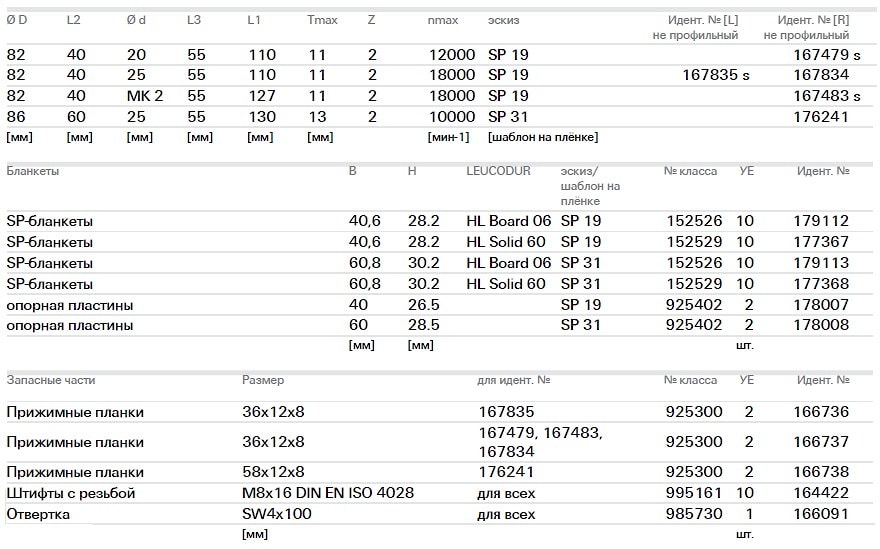This screenshot has width=880, height=549.
Task: Click "M8x16 DIN EN ISO 4028" size
Action: point(328,493)
